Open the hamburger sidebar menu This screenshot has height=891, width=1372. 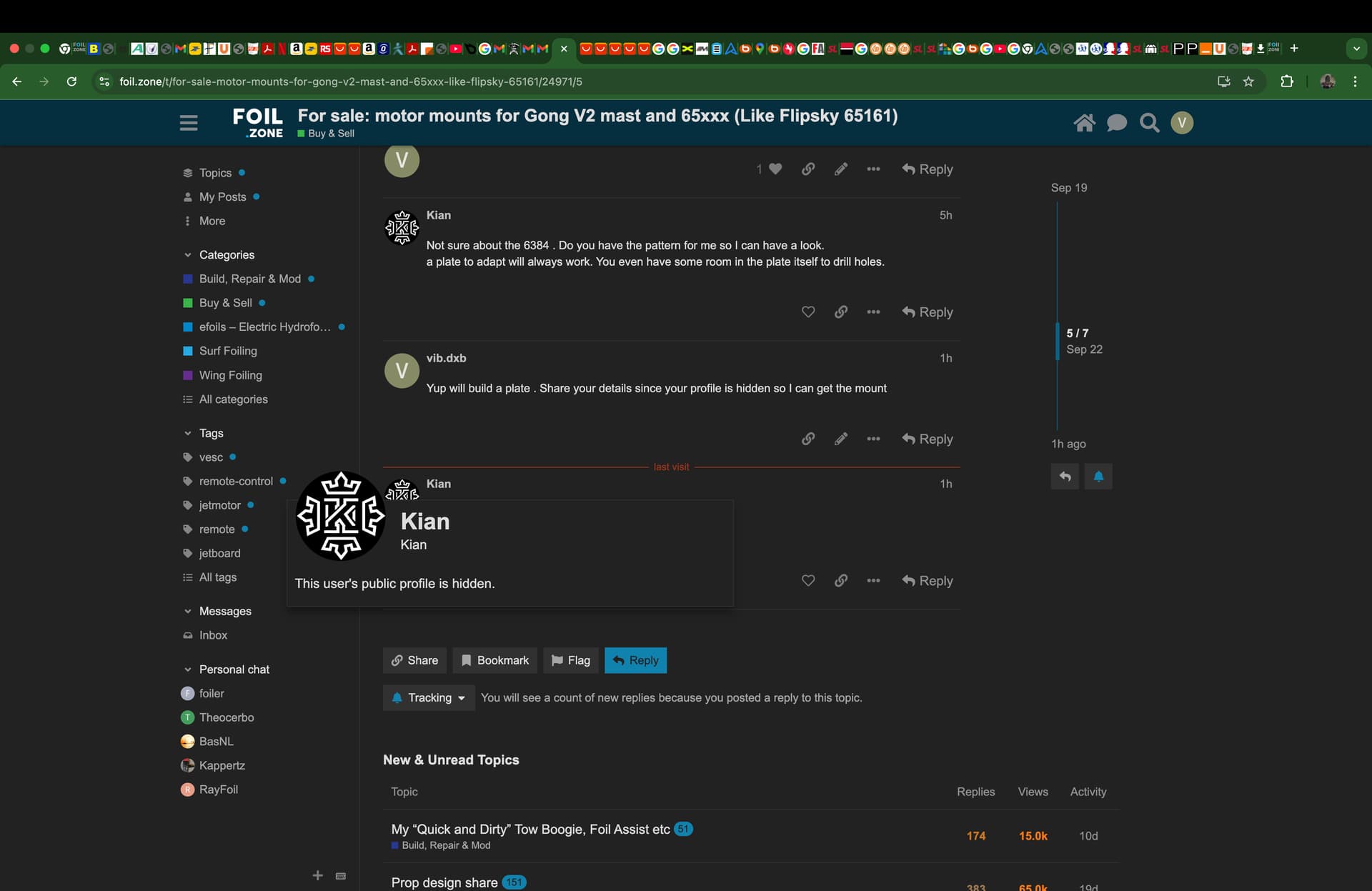[x=189, y=123]
